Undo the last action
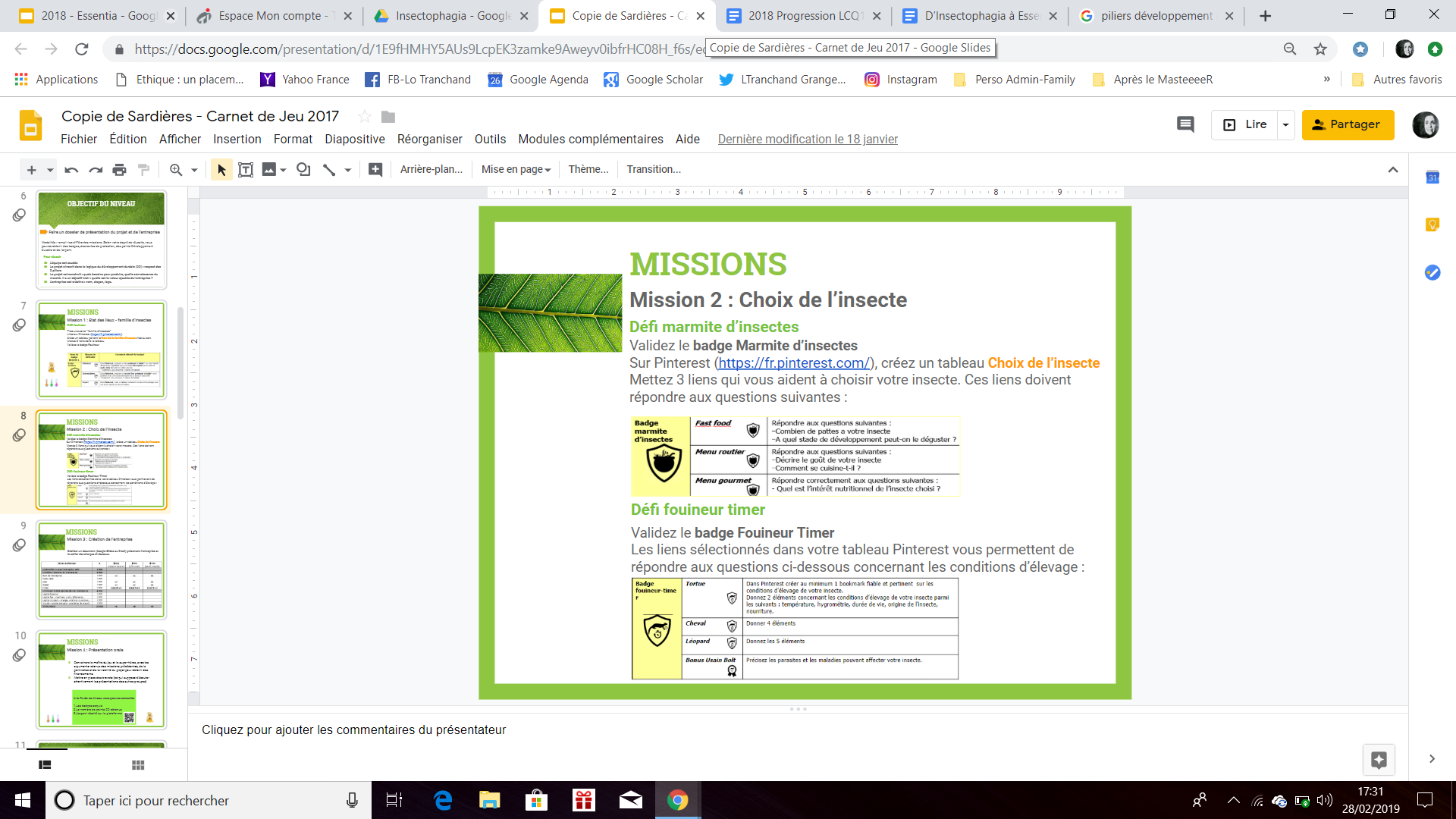The image size is (1456, 819). pos(71,170)
